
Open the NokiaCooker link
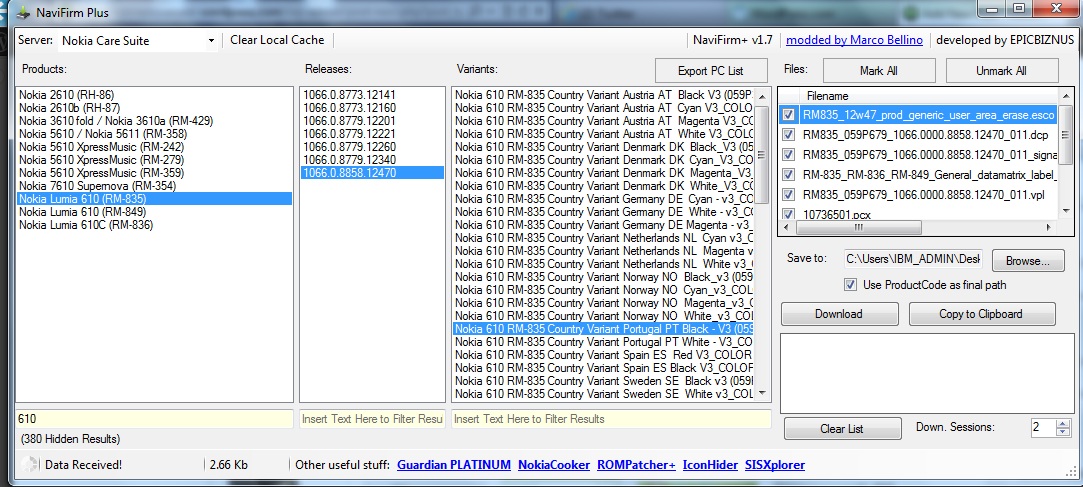point(554,465)
